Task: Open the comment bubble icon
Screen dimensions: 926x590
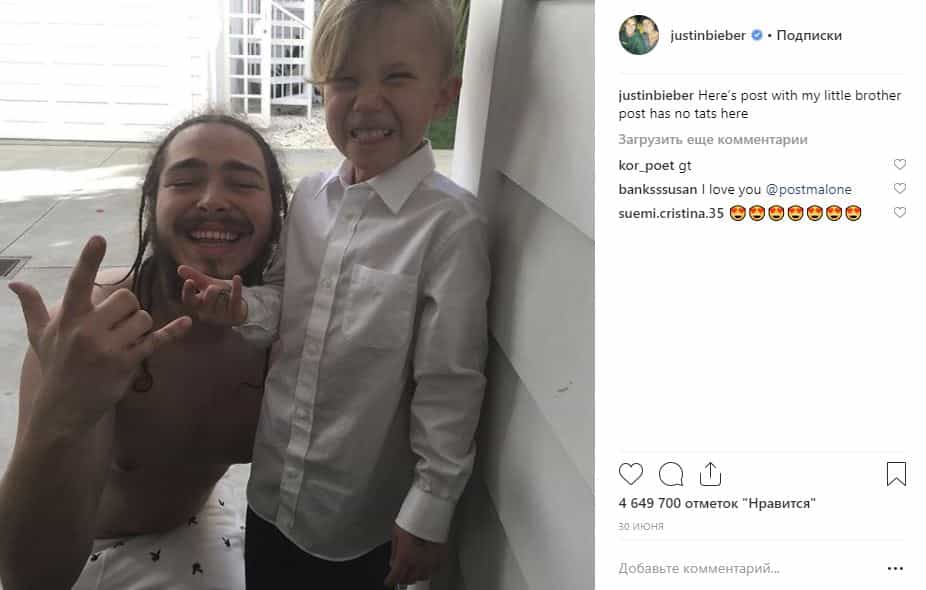Action: pyautogui.click(x=671, y=474)
